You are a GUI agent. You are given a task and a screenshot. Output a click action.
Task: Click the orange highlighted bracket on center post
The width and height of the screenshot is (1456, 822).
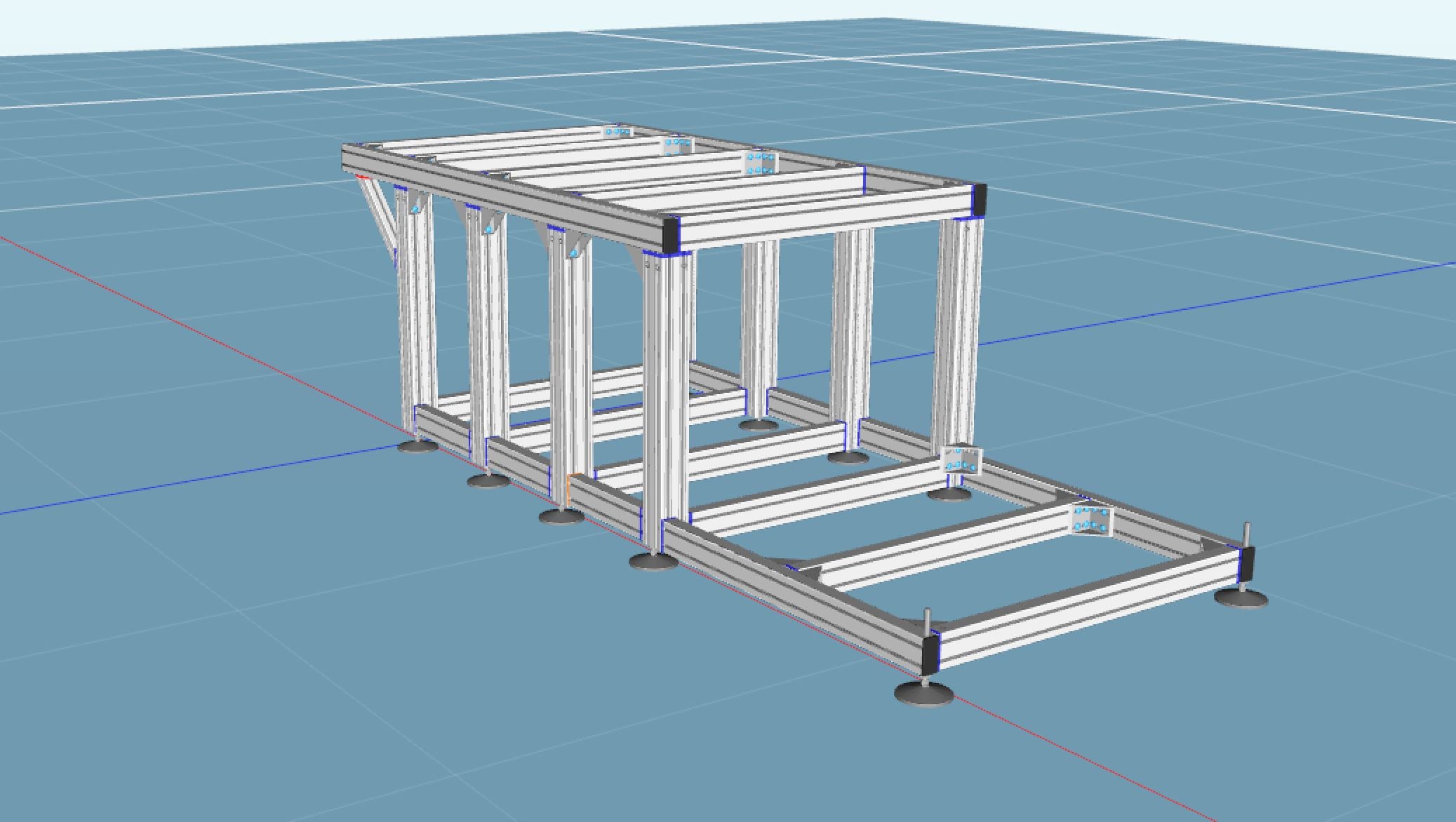(569, 487)
